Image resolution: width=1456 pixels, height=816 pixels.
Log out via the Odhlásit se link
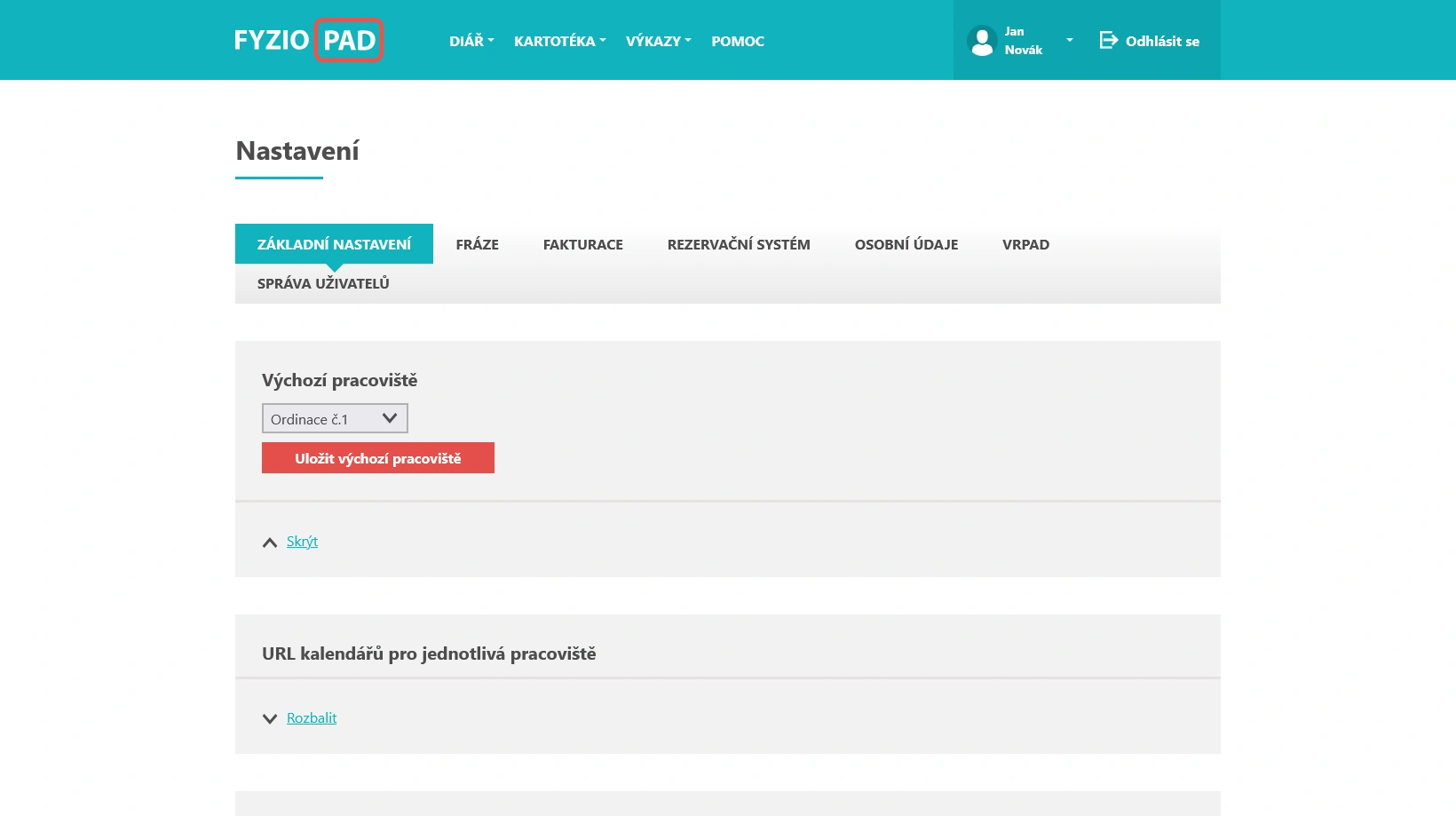click(1161, 41)
